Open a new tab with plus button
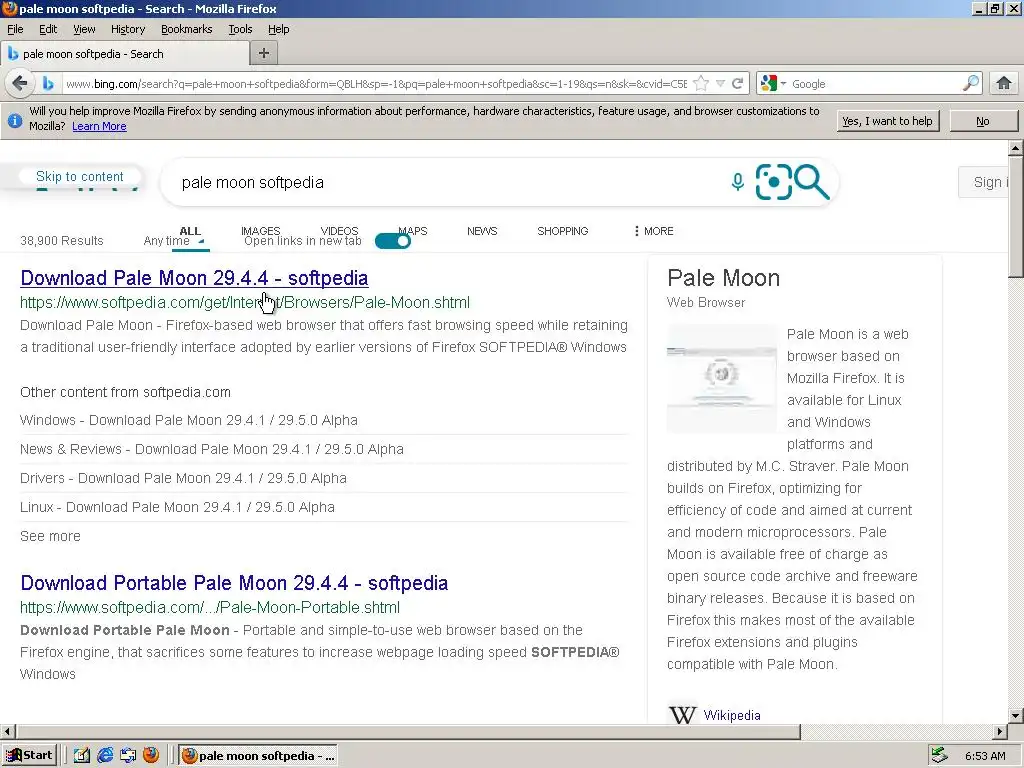The height and width of the screenshot is (768, 1024). 264,54
